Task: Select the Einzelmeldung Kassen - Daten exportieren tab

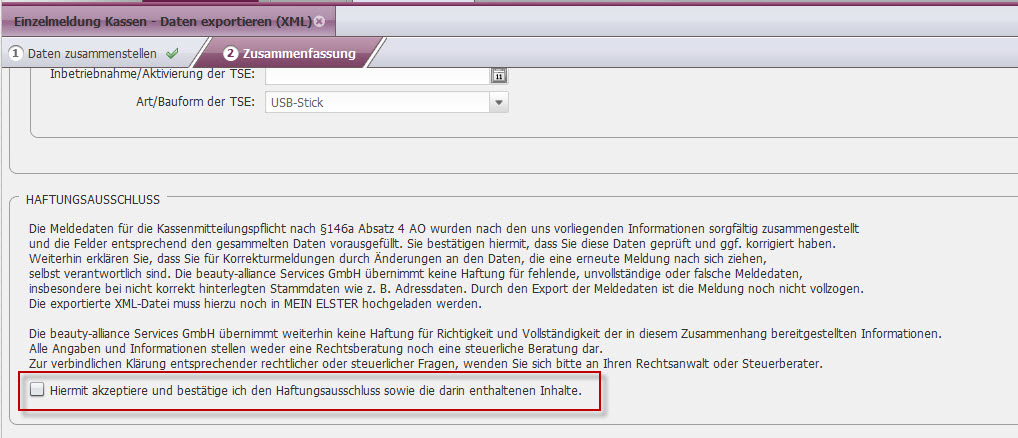Action: click(x=168, y=21)
